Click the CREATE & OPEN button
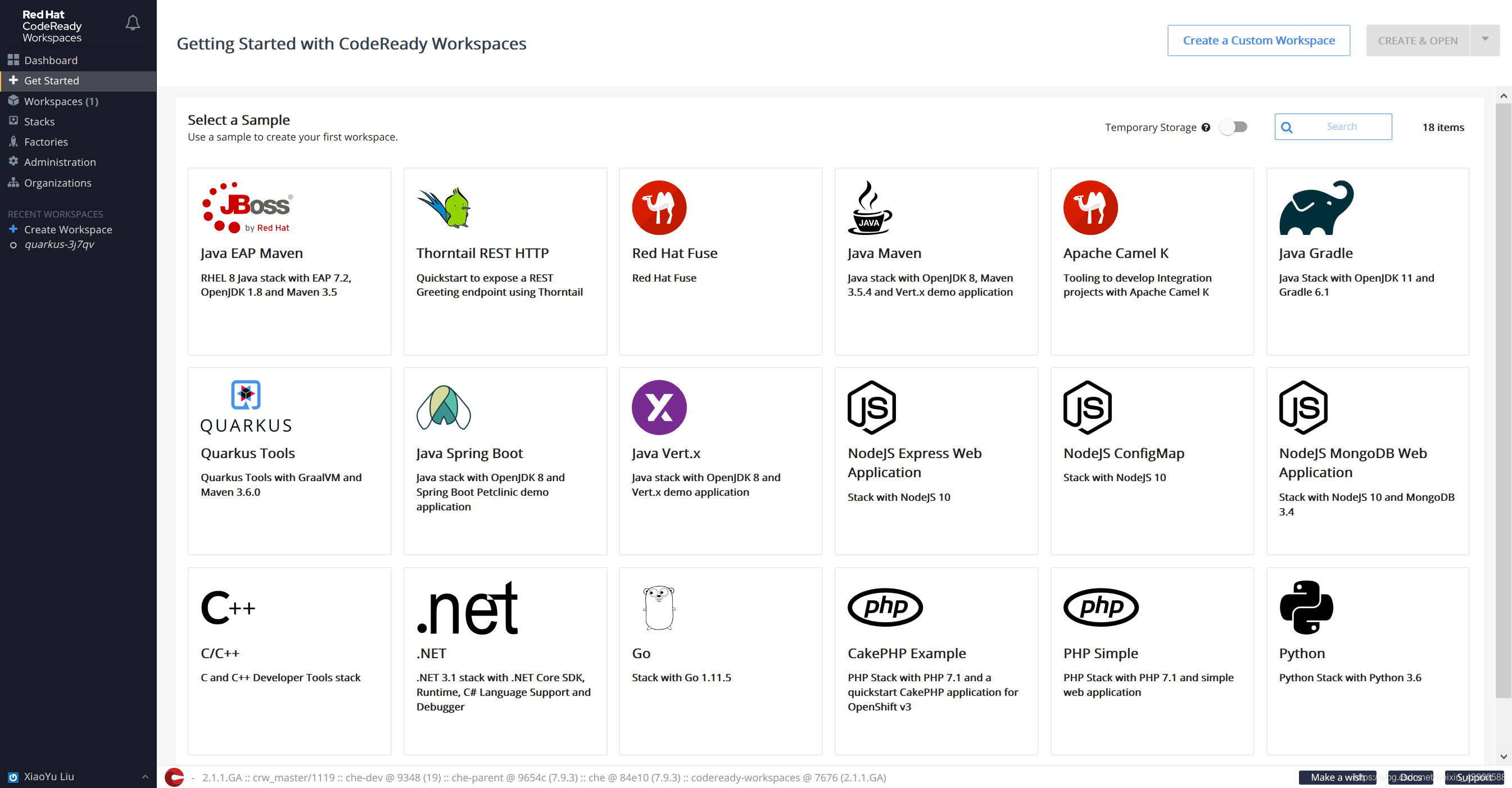Screen dimensions: 1512x788 (x=1418, y=40)
